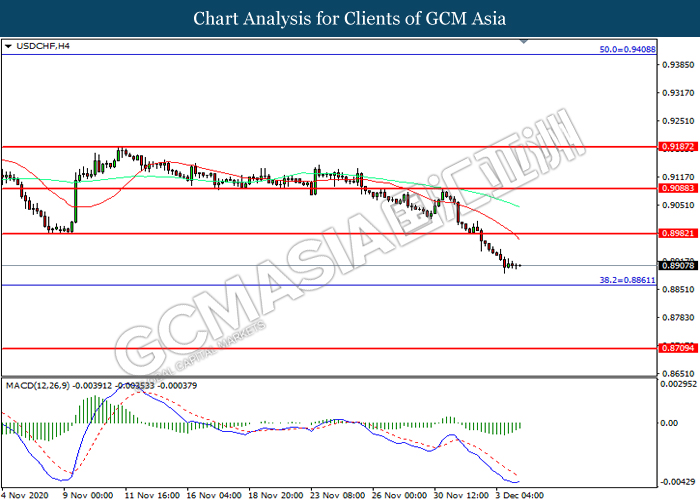
Task: Click the 0.91170 price axis label
Action: pos(678,177)
